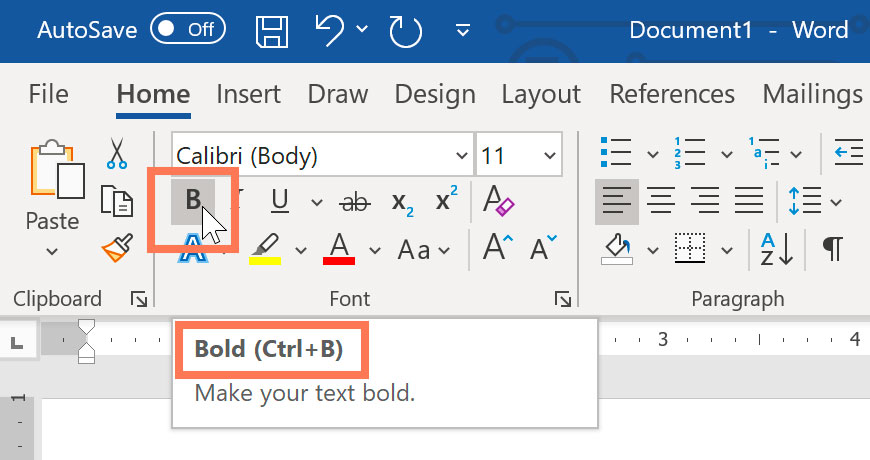The height and width of the screenshot is (460, 870).
Task: Switch to the References tab
Action: point(672,94)
